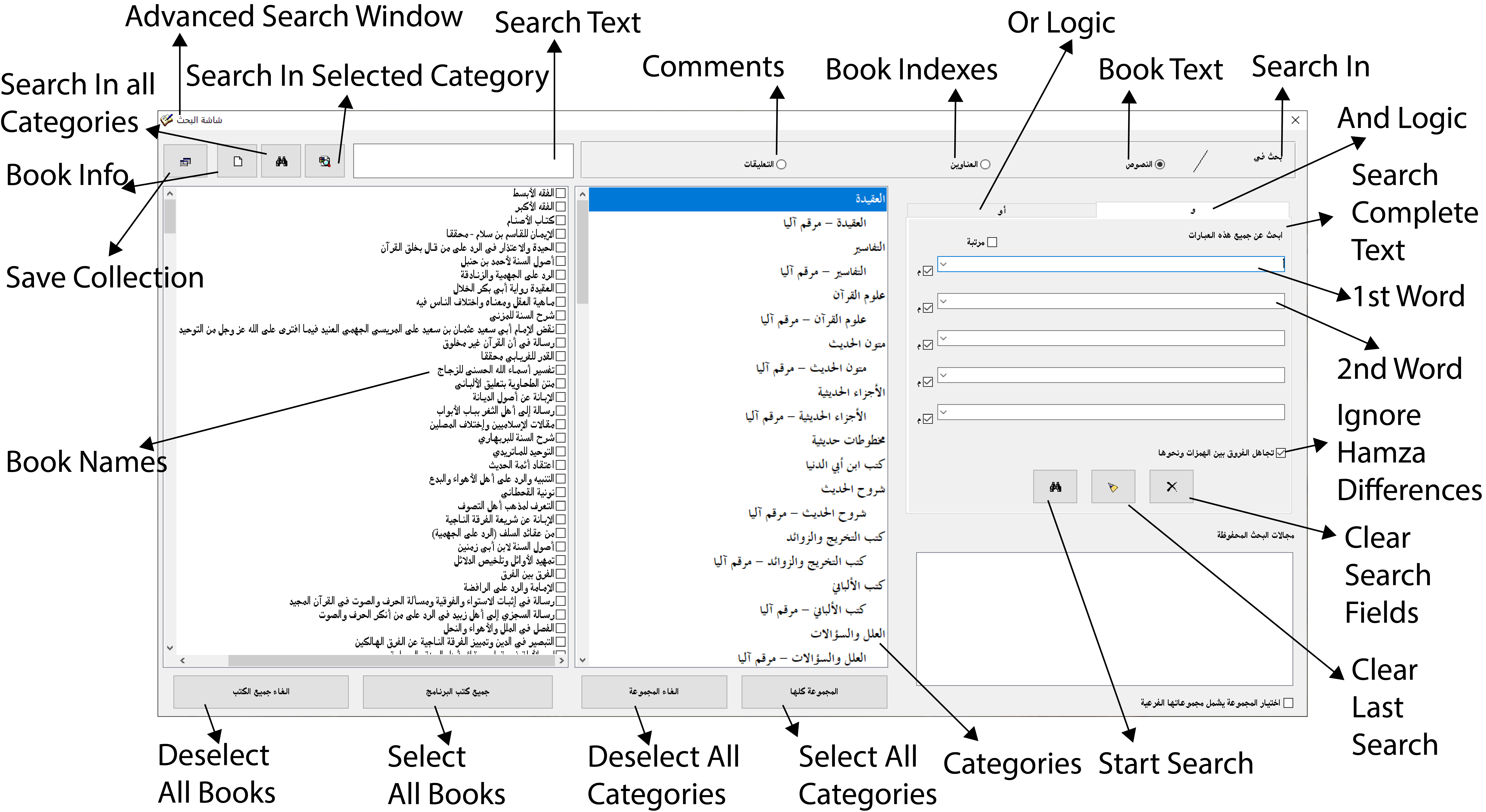This screenshot has width=1486, height=812.
Task: Select the العقيدة category
Action: (x=738, y=199)
